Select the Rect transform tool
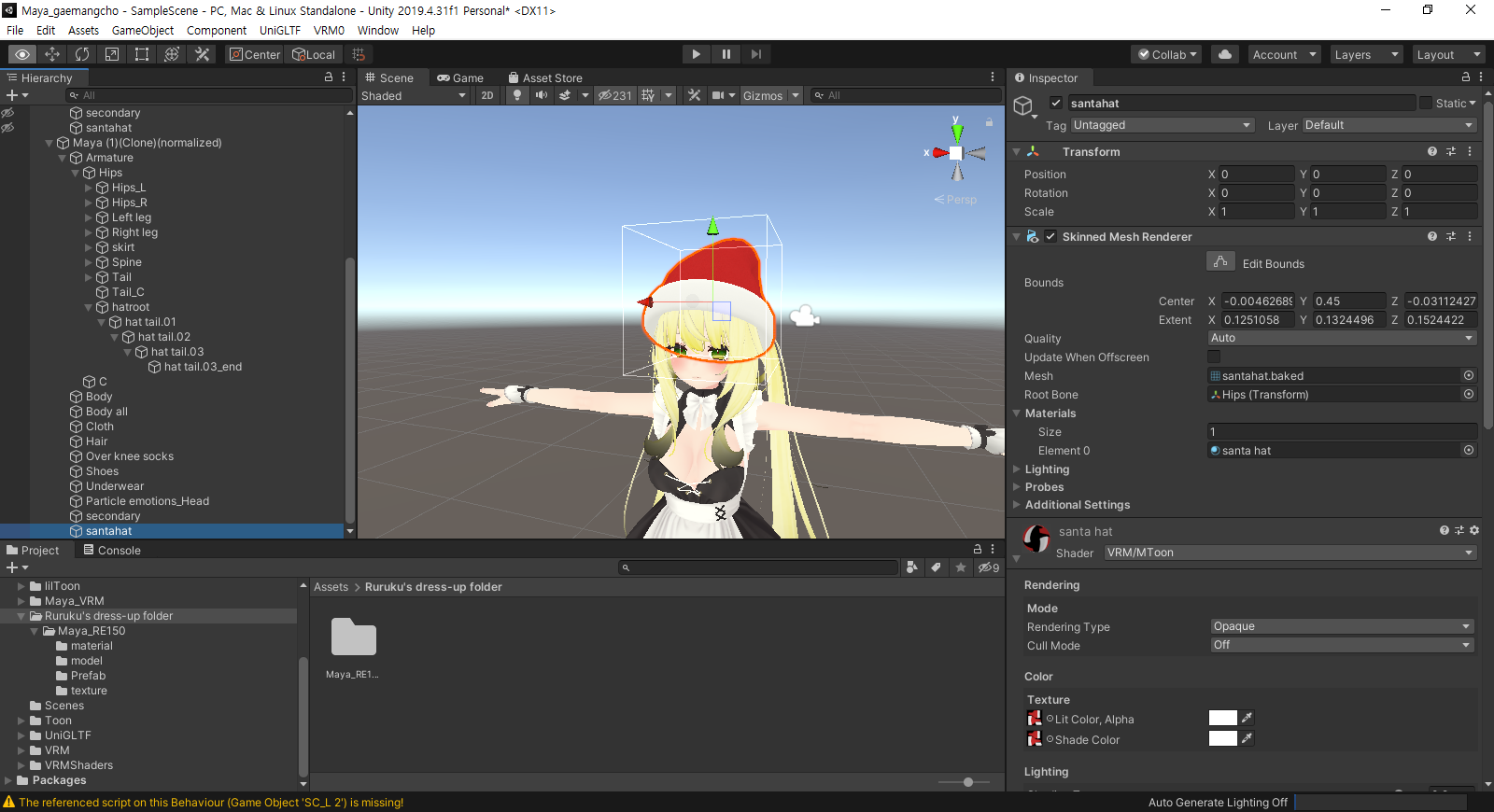 click(142, 54)
